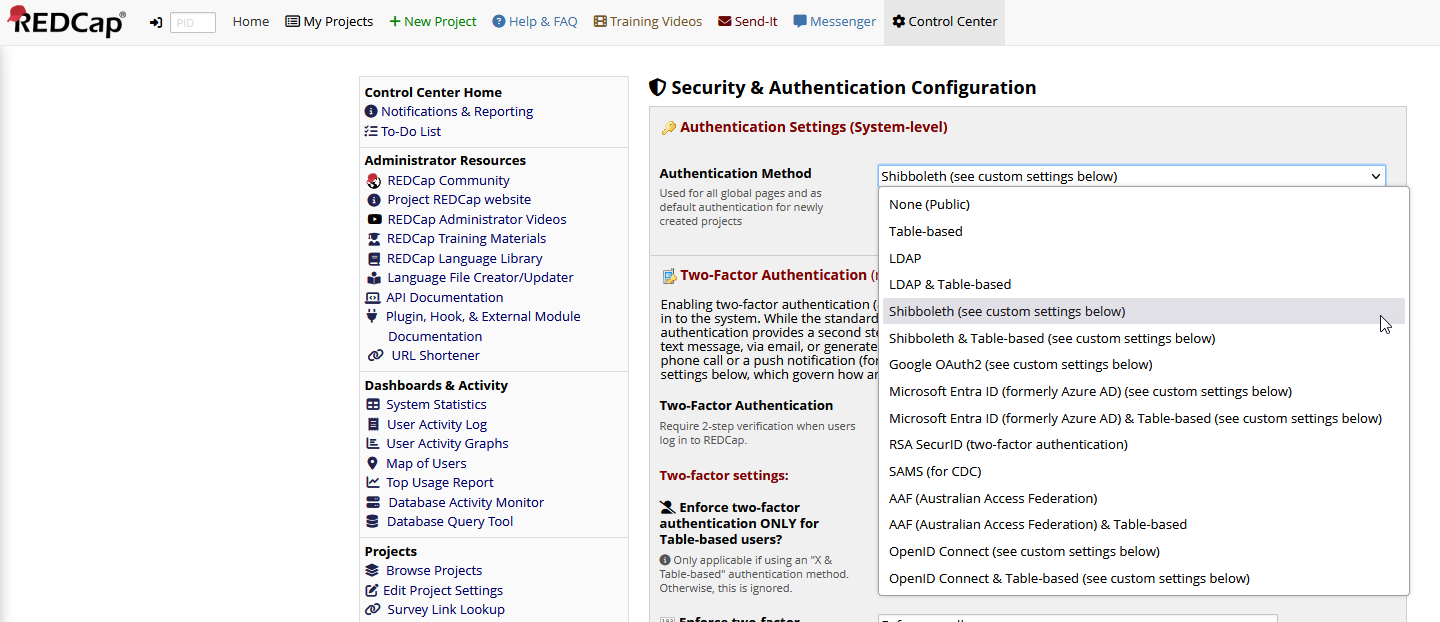
Task: Click the Home menu item
Action: click(250, 21)
